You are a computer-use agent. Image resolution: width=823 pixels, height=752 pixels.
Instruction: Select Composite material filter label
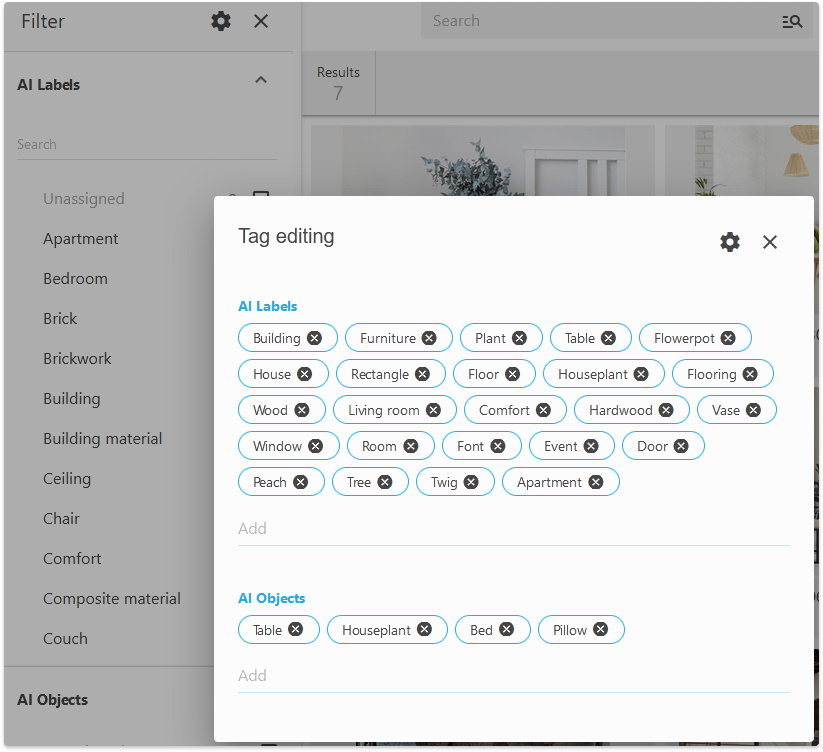[x=112, y=599]
